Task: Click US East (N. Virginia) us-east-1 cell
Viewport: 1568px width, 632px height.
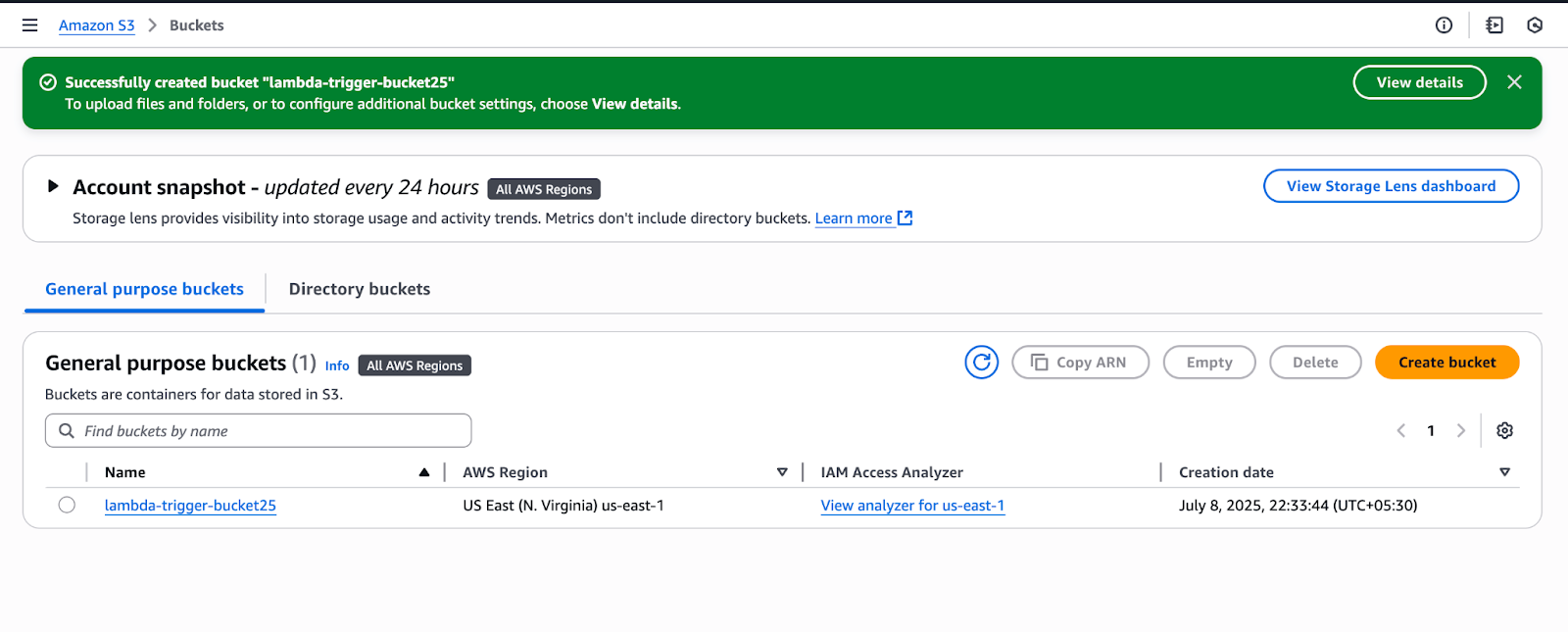Action: click(563, 506)
